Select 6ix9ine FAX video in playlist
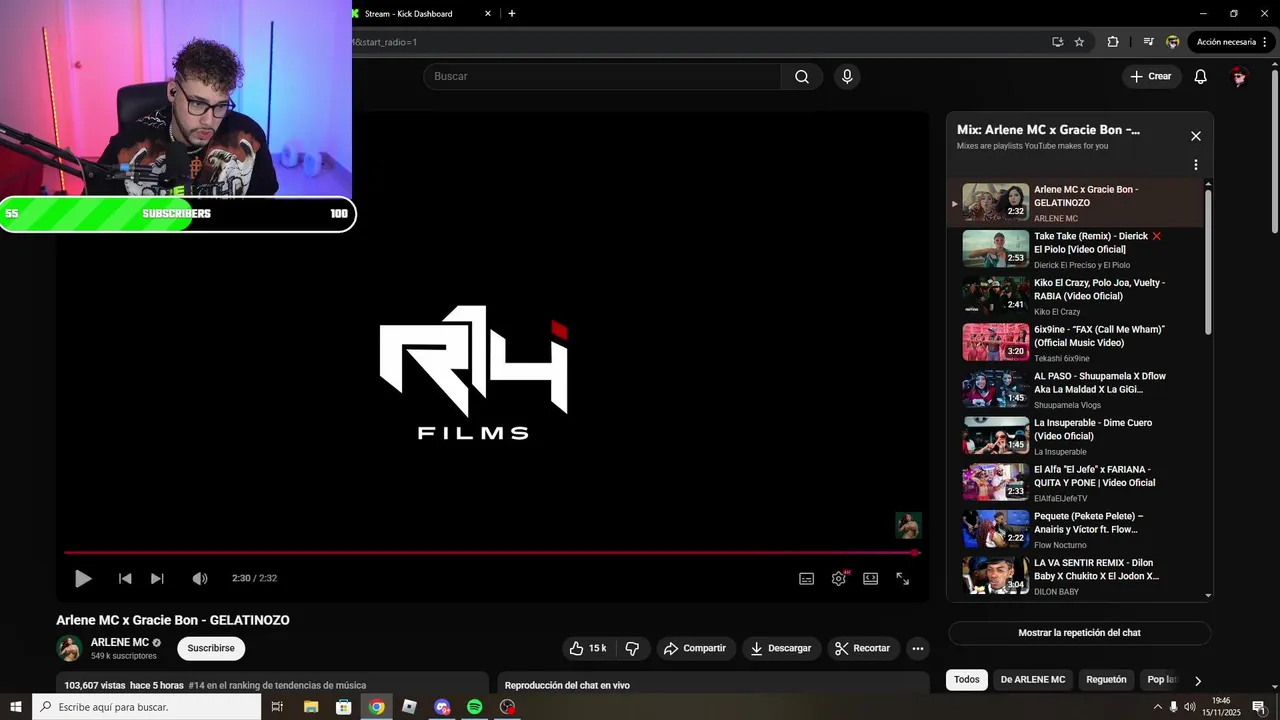This screenshot has width=1280, height=720. tap(1076, 342)
